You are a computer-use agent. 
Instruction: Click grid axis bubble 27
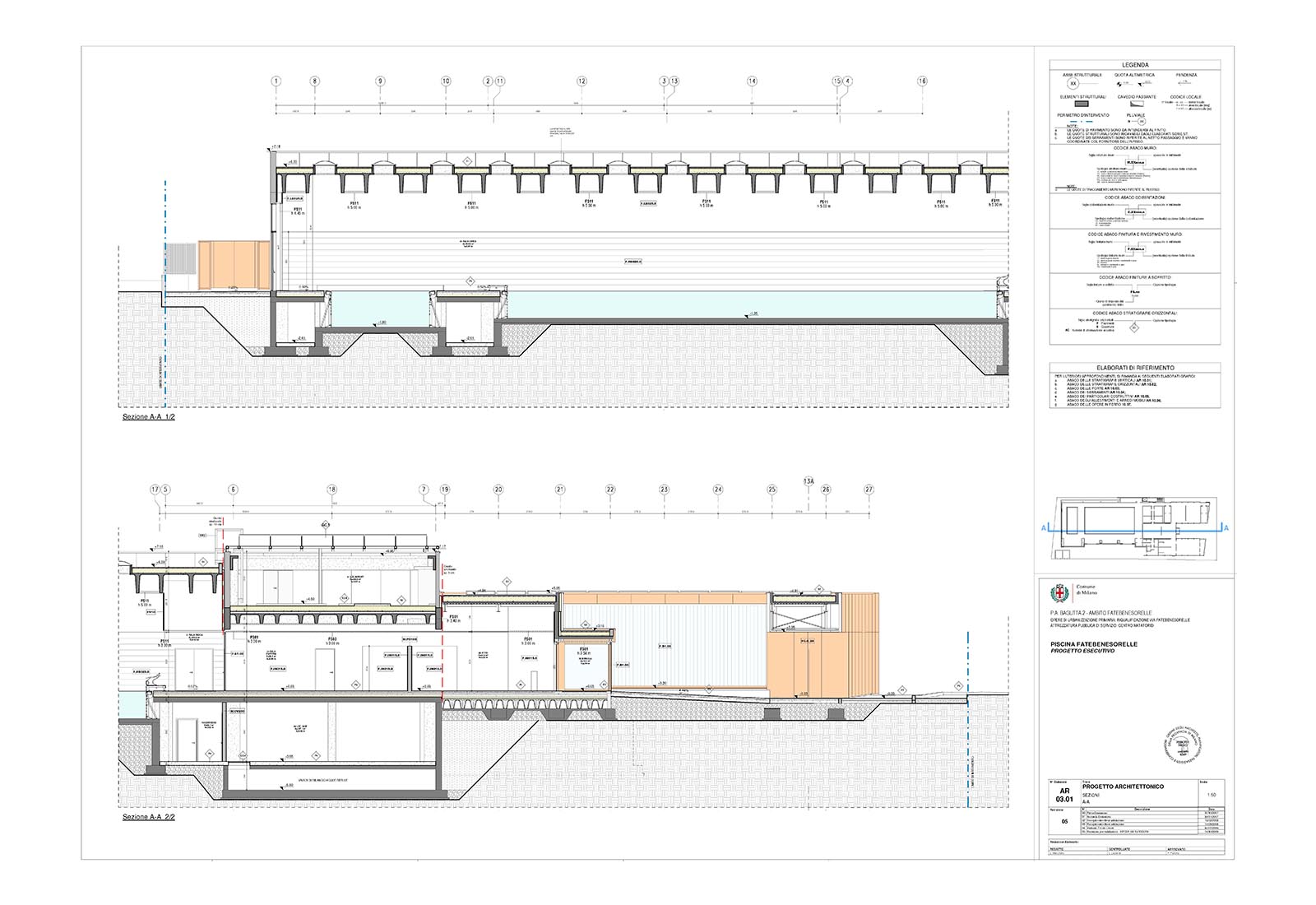pos(869,490)
